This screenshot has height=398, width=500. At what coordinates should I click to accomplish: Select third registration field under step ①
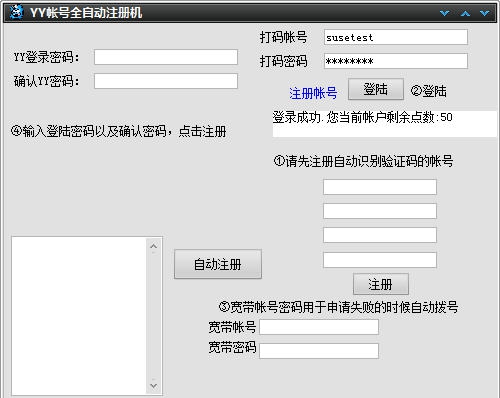(380, 235)
